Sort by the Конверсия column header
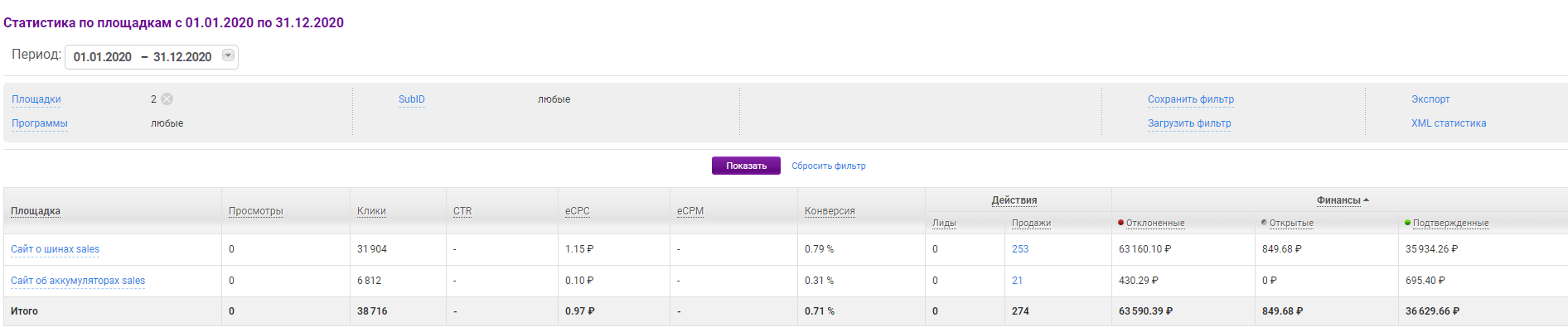Screen dimensions: 1568x332 point(829,211)
